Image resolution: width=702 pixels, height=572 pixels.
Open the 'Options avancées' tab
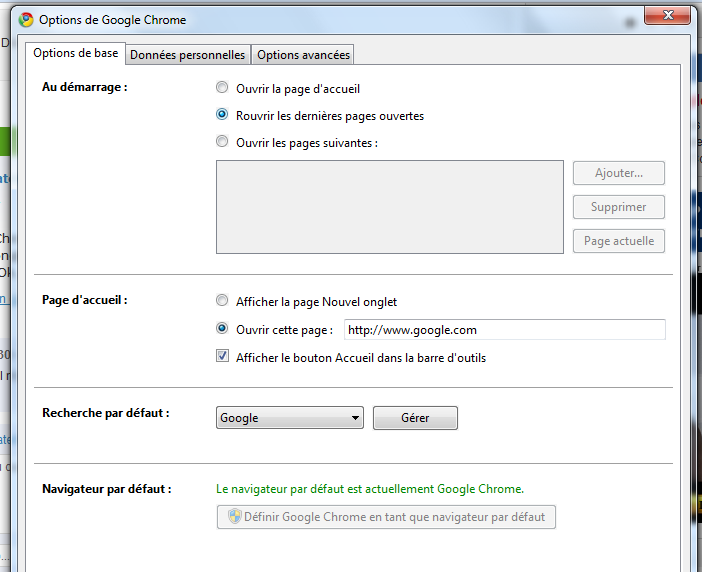(303, 55)
